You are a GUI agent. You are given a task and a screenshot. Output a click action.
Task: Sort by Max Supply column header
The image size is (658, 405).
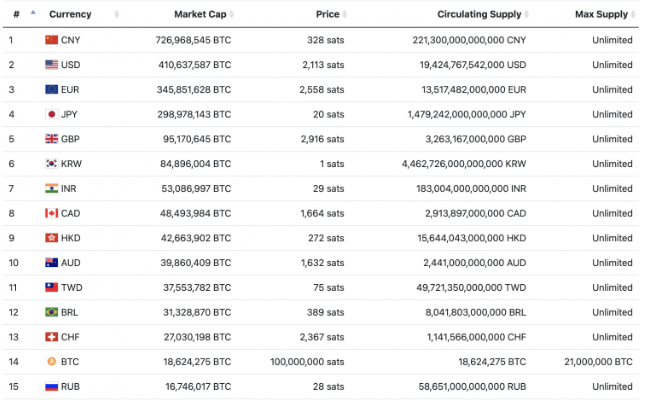tap(603, 15)
